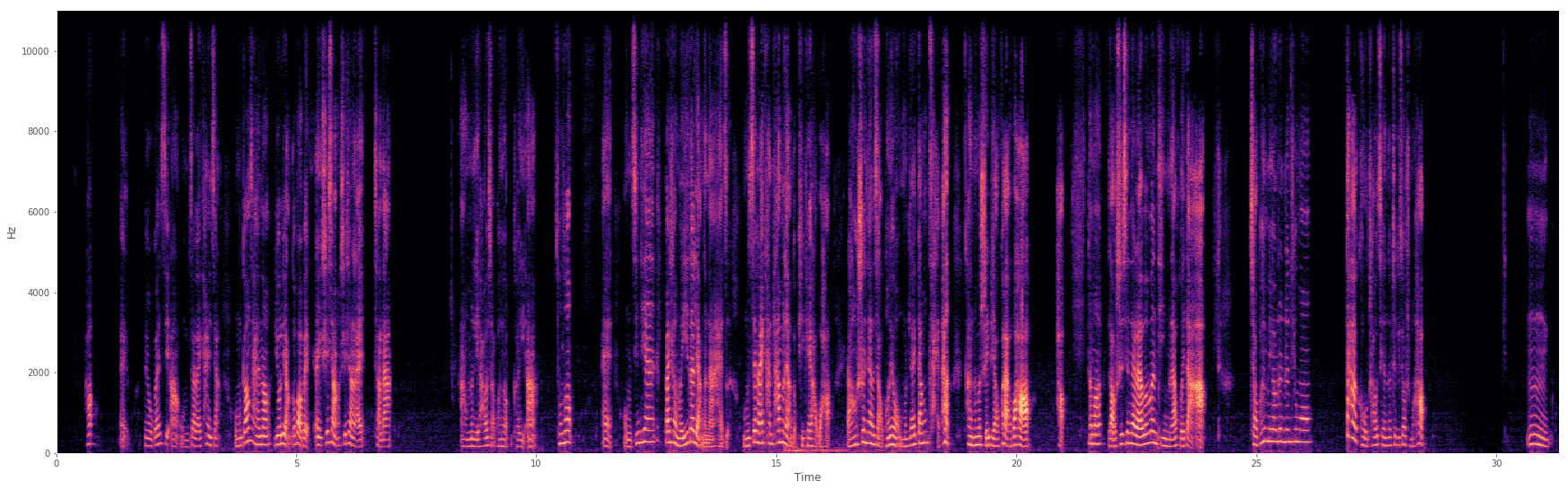Click the 8000 Hz axis label

point(38,132)
